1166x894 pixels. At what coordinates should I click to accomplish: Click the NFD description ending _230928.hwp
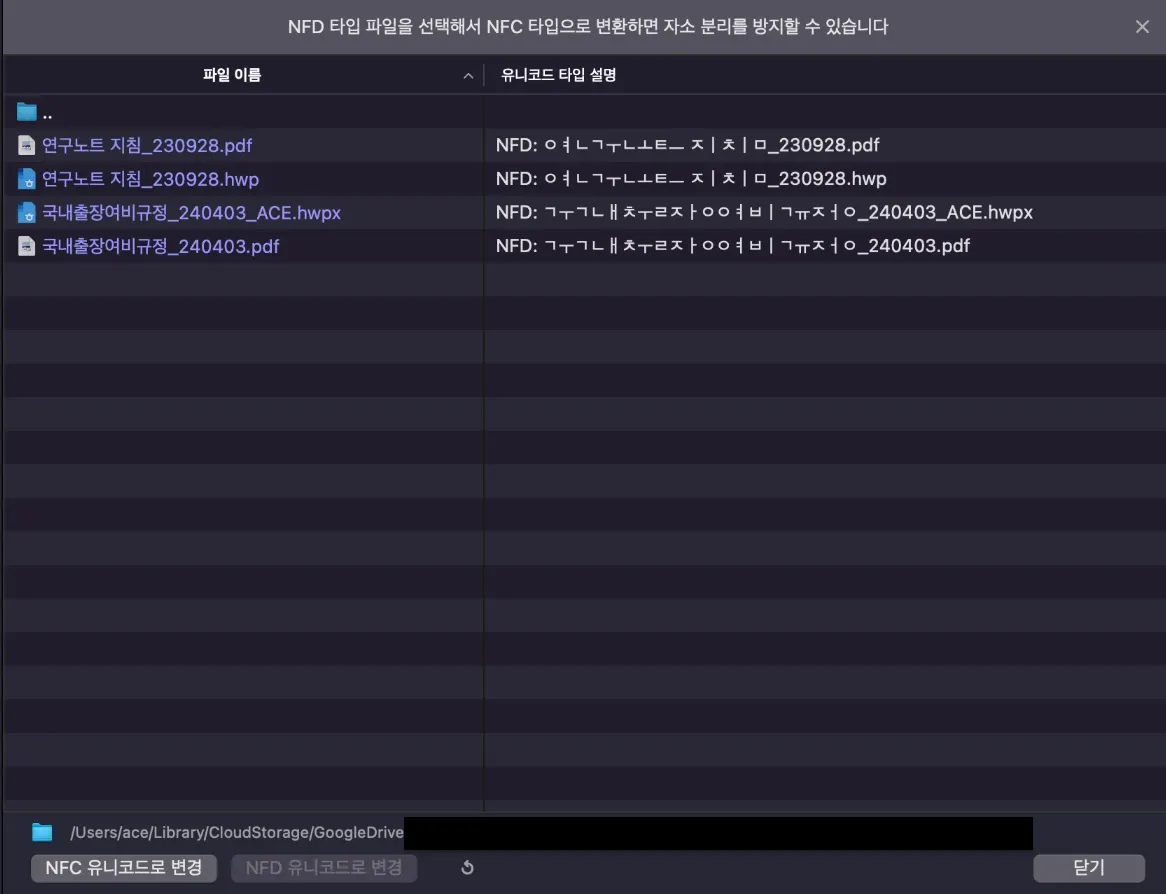(691, 179)
